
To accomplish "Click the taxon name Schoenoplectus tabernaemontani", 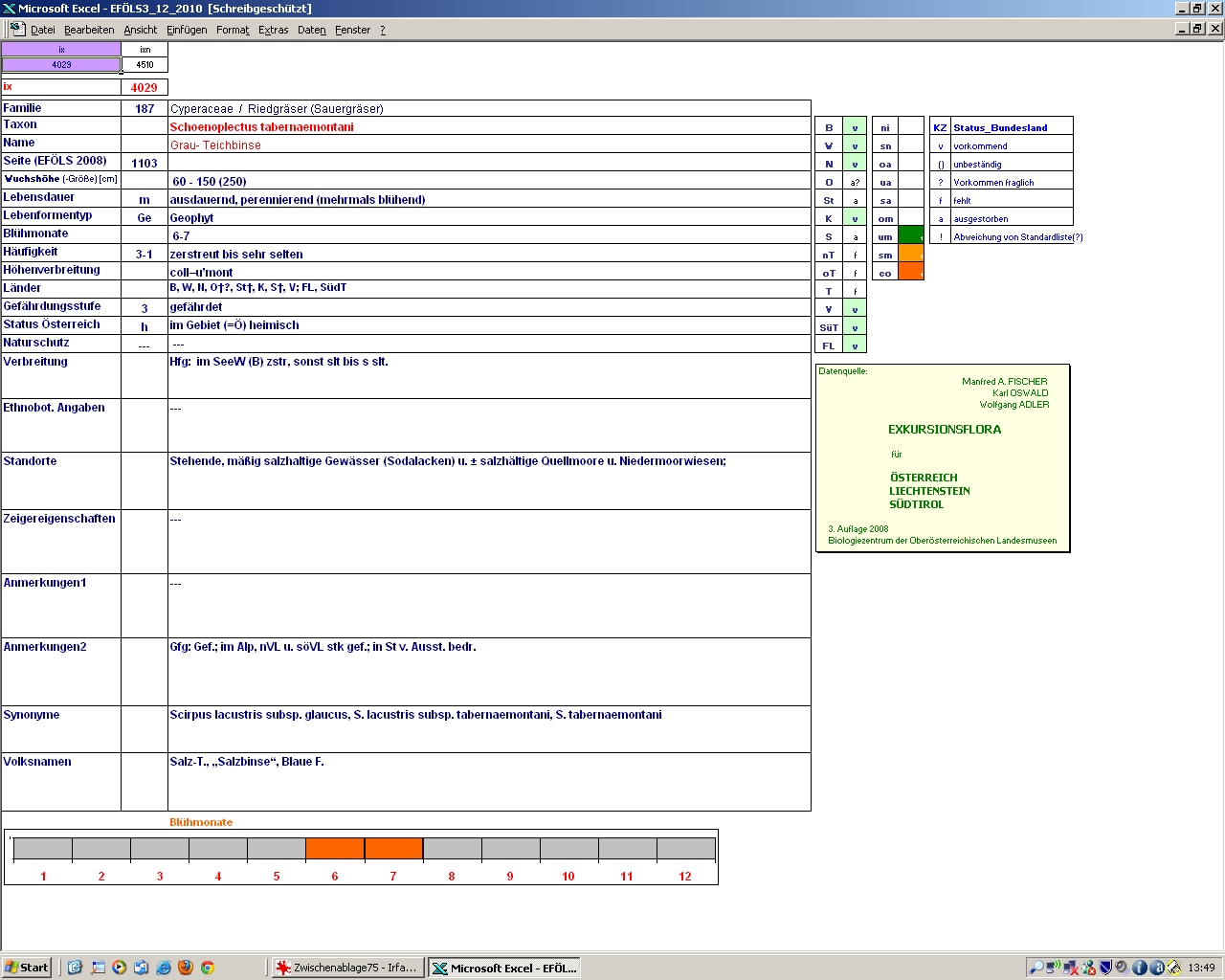I will coord(261,126).
